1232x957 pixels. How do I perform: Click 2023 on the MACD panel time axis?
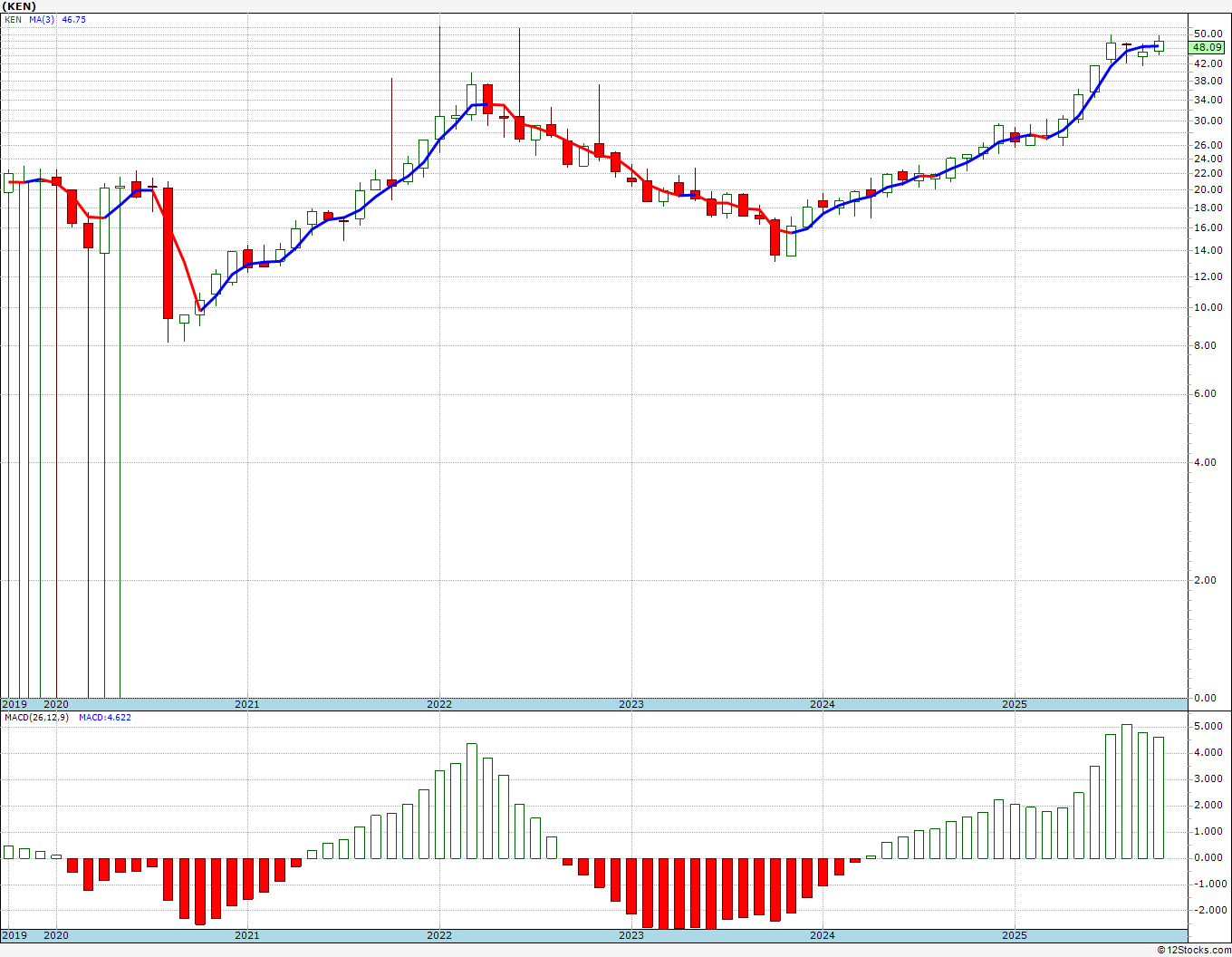click(x=631, y=935)
